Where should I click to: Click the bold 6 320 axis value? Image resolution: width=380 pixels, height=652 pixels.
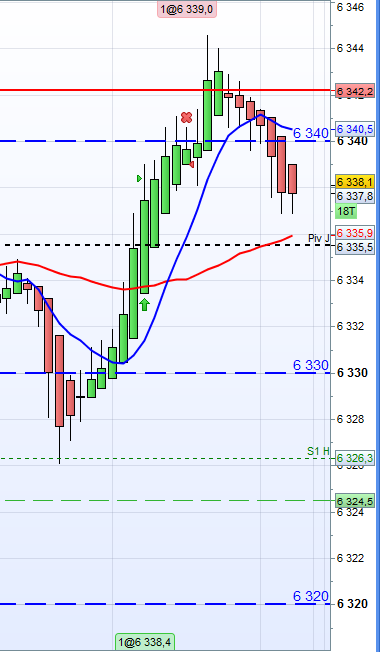click(x=352, y=604)
